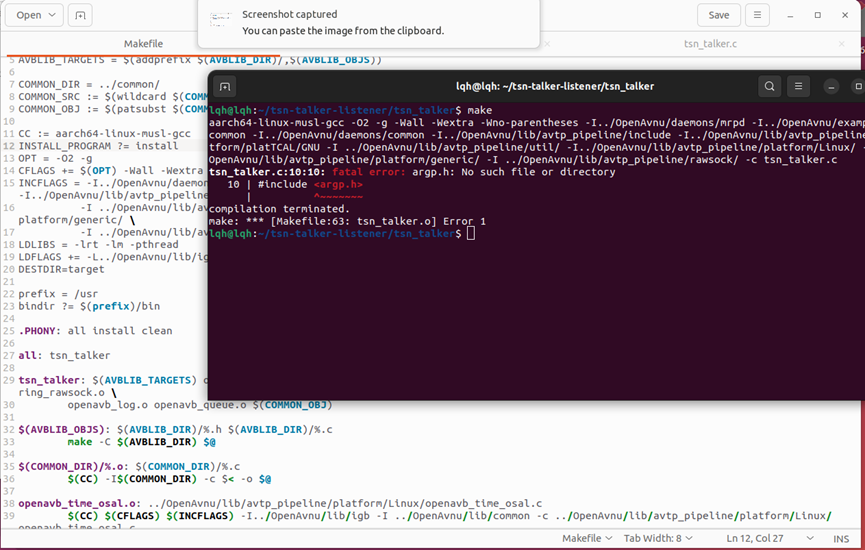
Task: Click 'make -C $(AVBLIB_DIR) $@' line
Action: click(x=141, y=442)
